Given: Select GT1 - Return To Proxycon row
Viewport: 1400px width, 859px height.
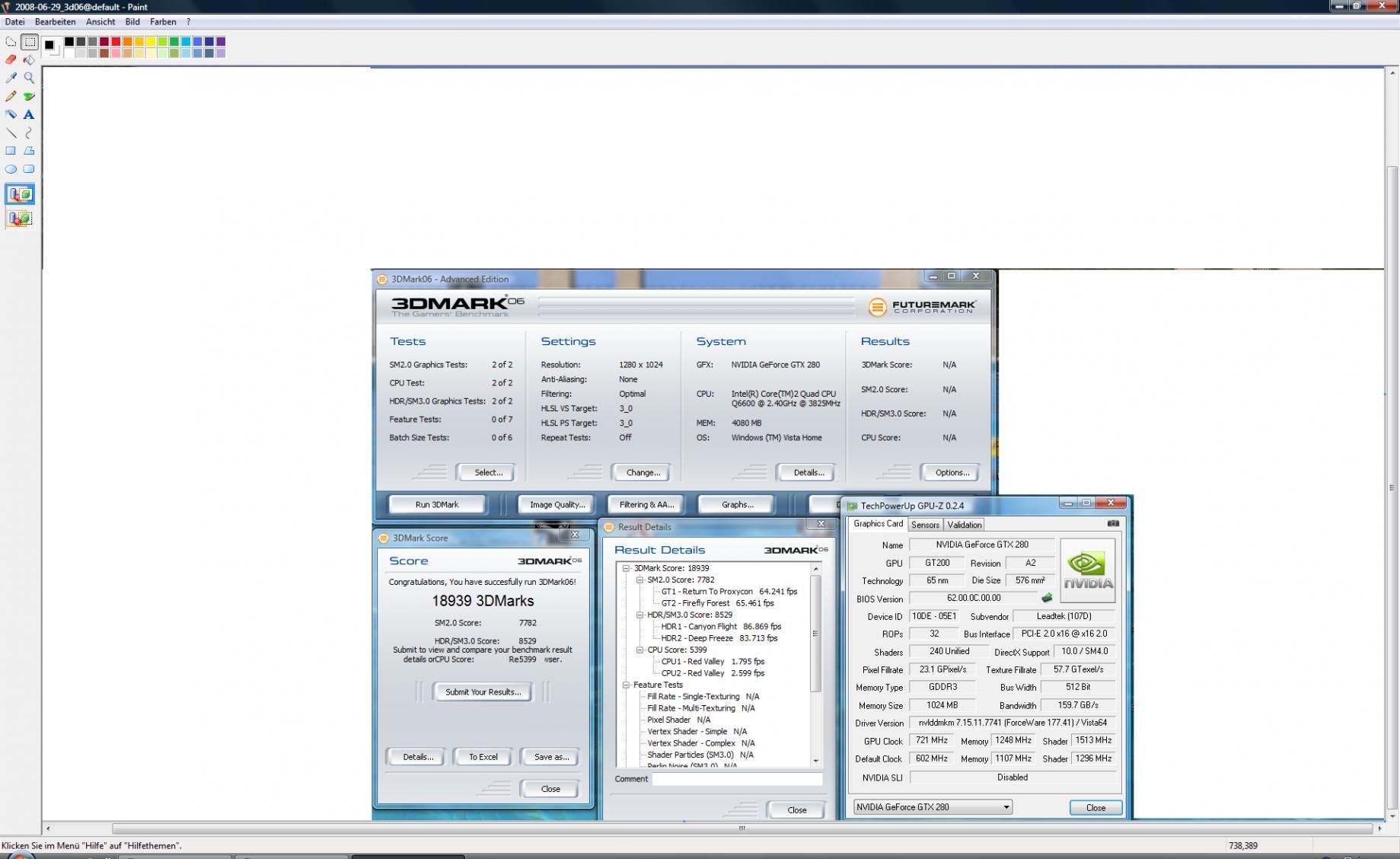Looking at the screenshot, I should click(729, 591).
